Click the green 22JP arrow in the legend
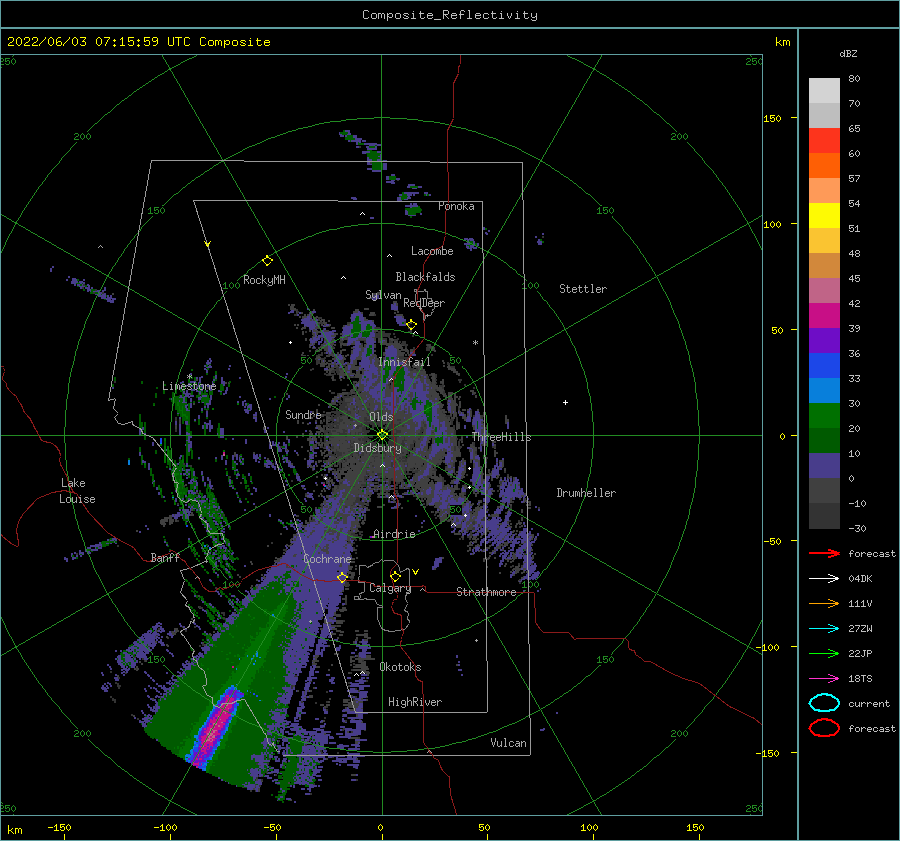The width and height of the screenshot is (900, 841). (824, 653)
